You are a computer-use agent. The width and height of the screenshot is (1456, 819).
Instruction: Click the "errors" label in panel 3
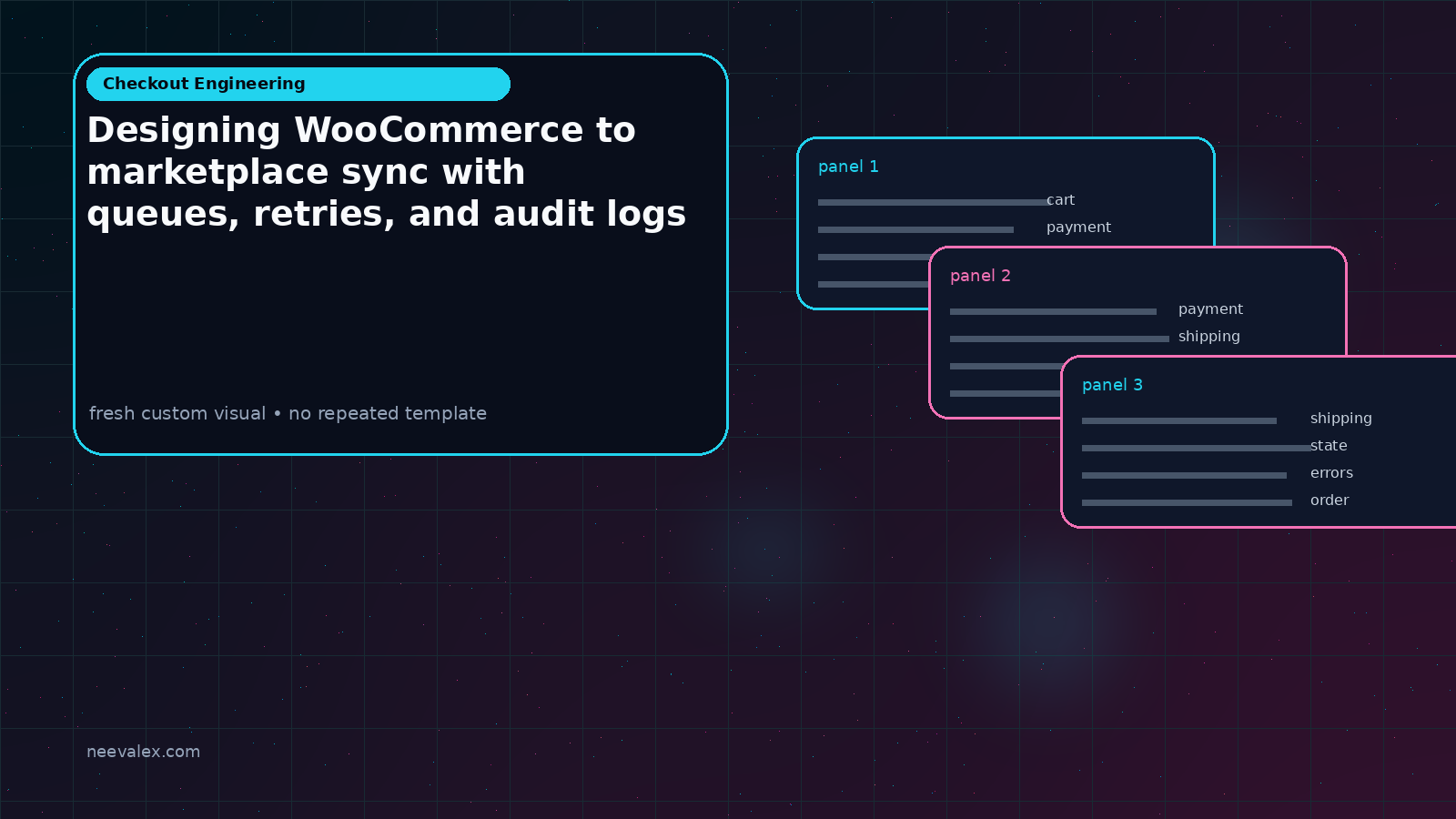tap(1331, 473)
